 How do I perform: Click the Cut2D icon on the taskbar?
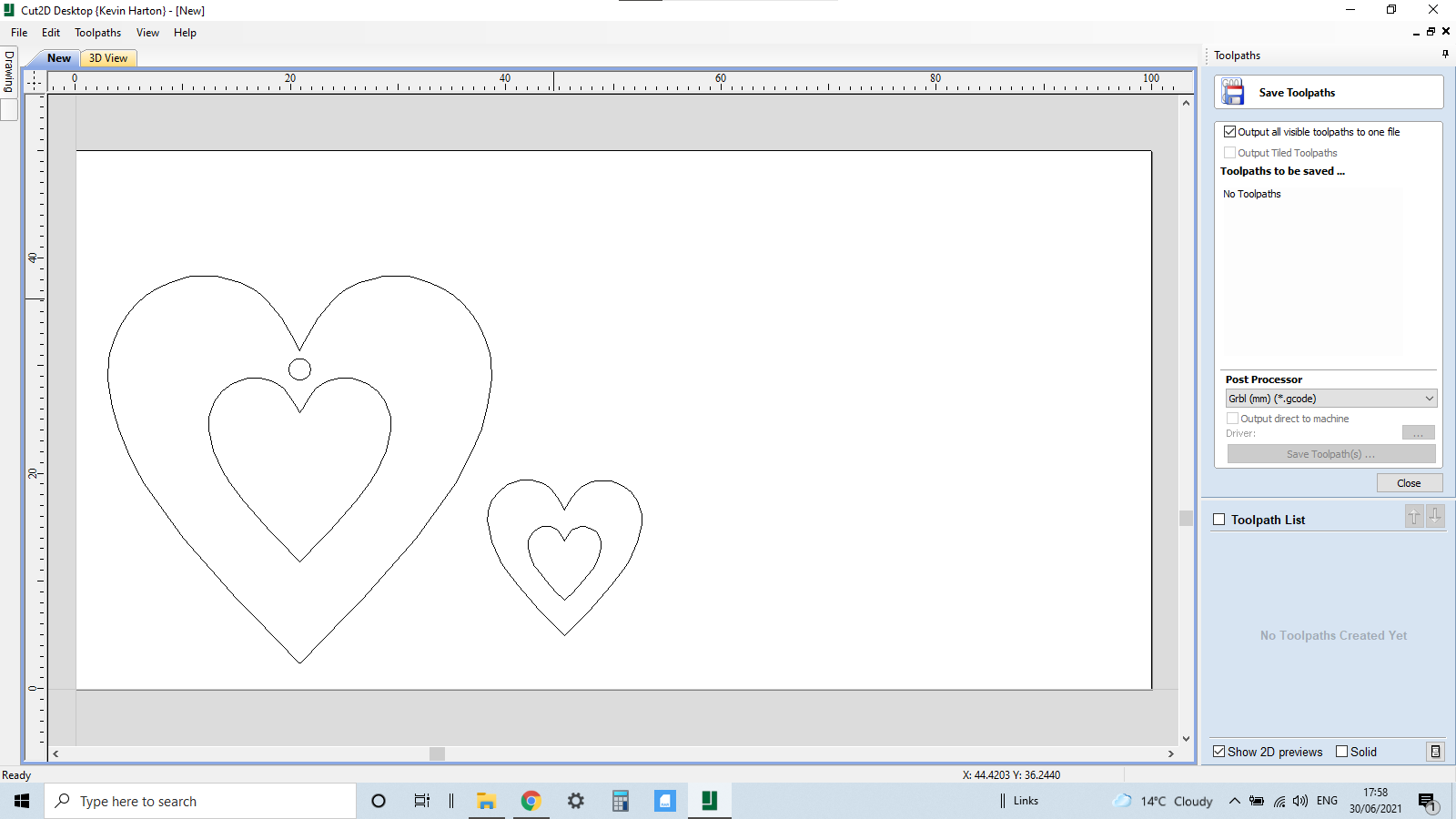click(708, 801)
